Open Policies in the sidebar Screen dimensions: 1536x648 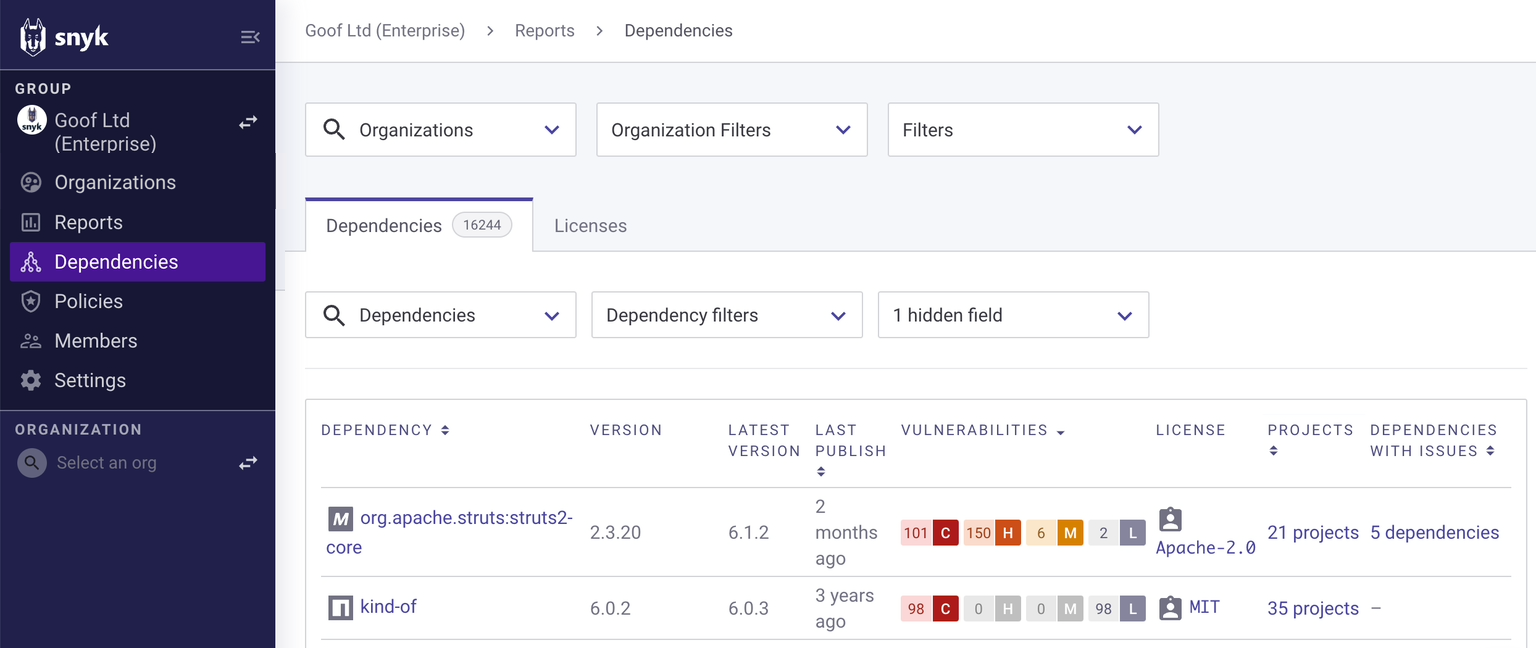pos(88,301)
